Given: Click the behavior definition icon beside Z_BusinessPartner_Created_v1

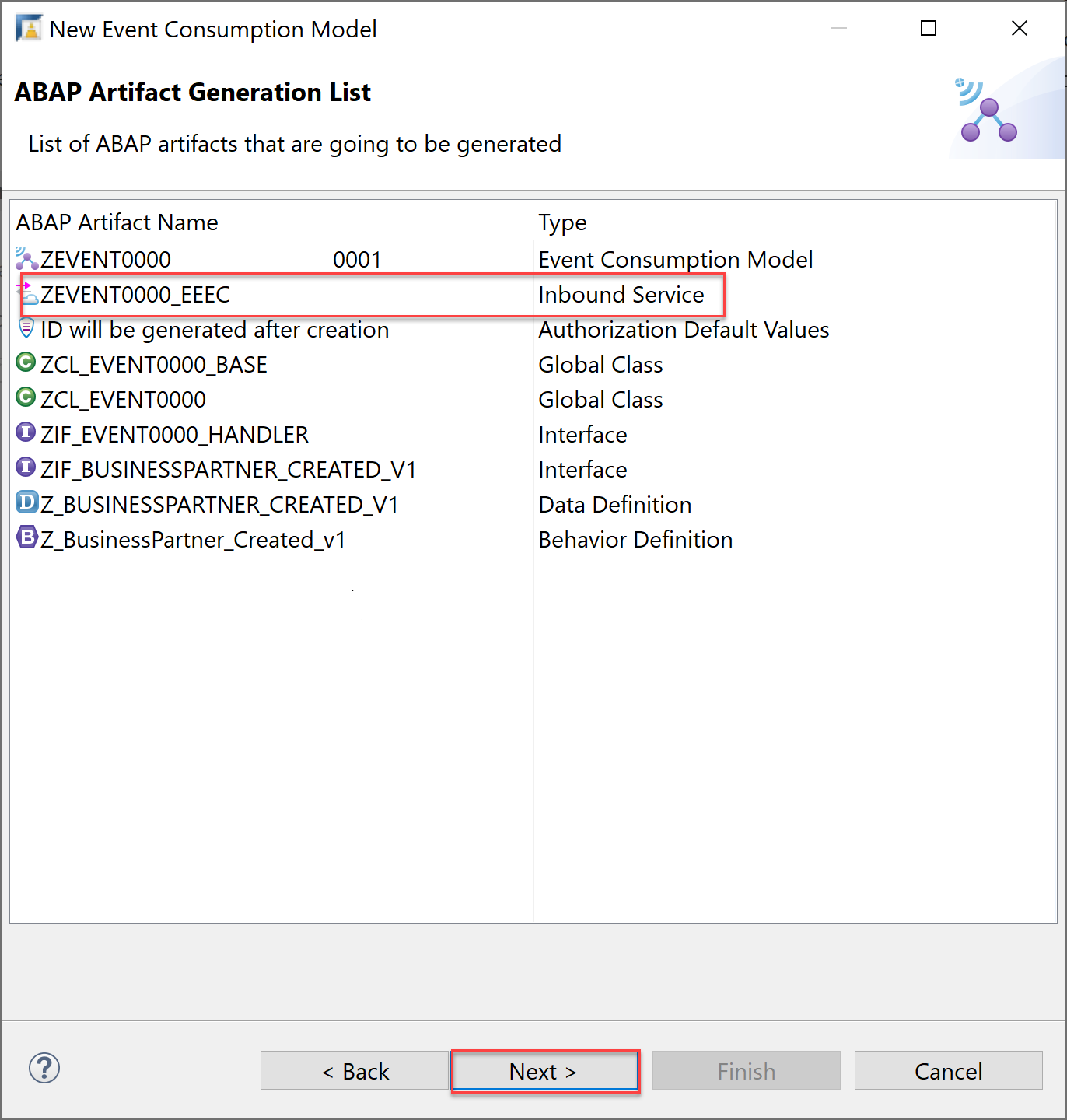Looking at the screenshot, I should [27, 538].
